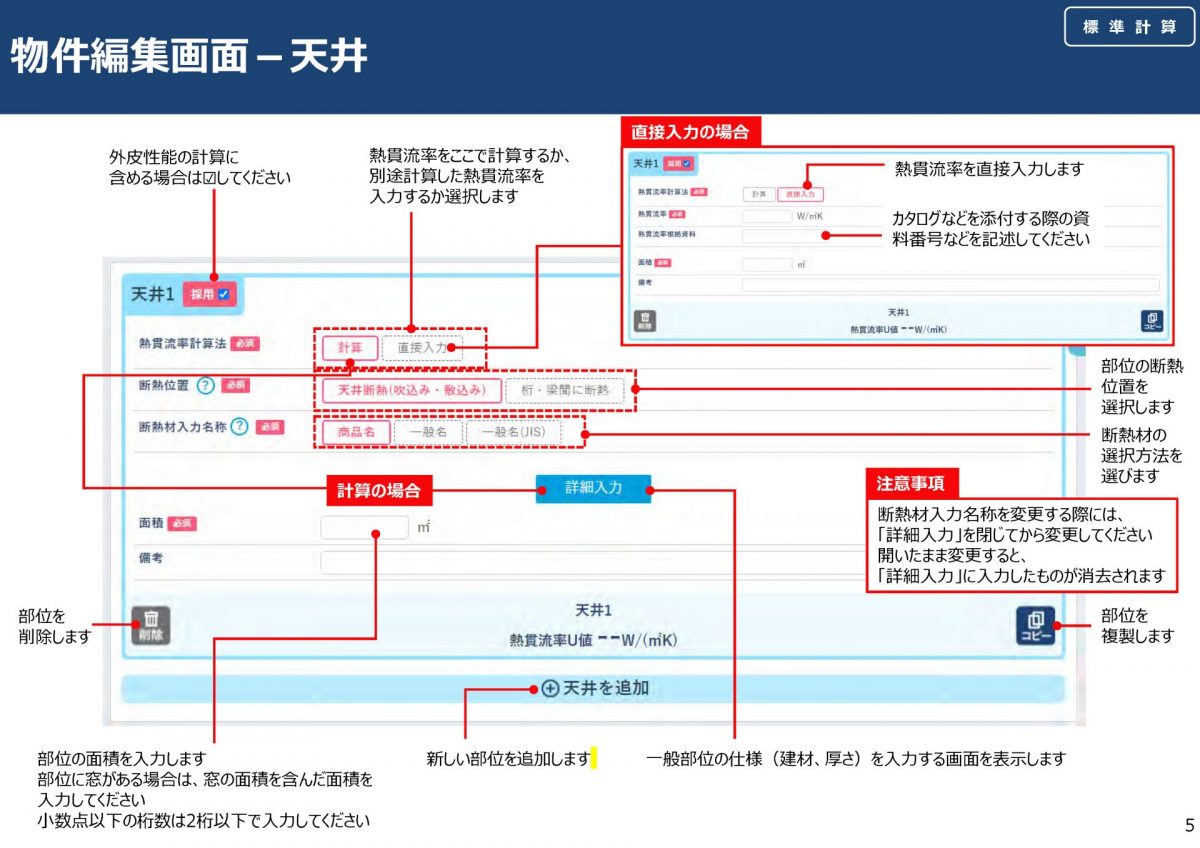Click the 標準計算 badge in the header
1200x848 pixels.
[x=1129, y=27]
